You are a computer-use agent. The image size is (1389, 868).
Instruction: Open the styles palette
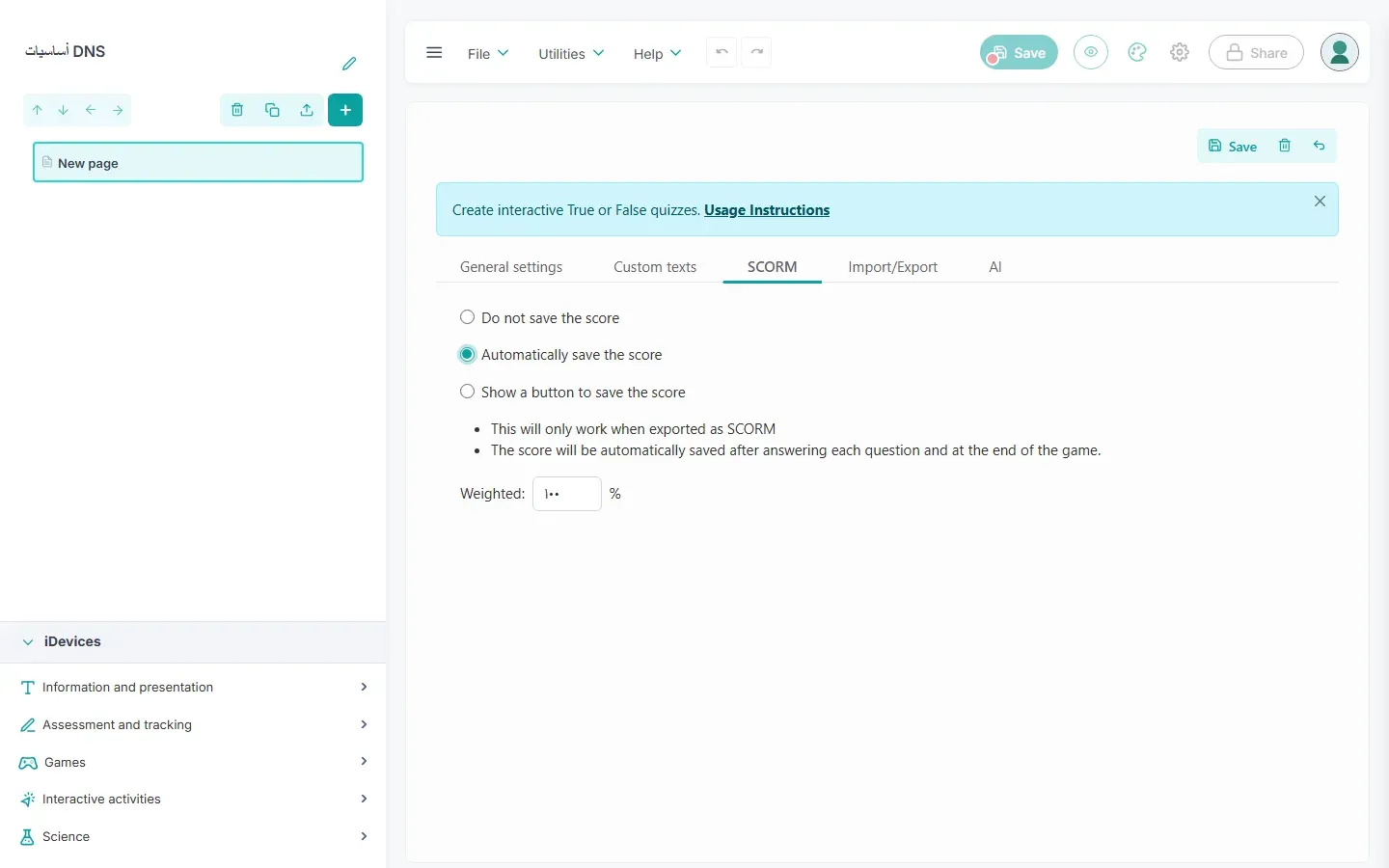click(x=1137, y=53)
